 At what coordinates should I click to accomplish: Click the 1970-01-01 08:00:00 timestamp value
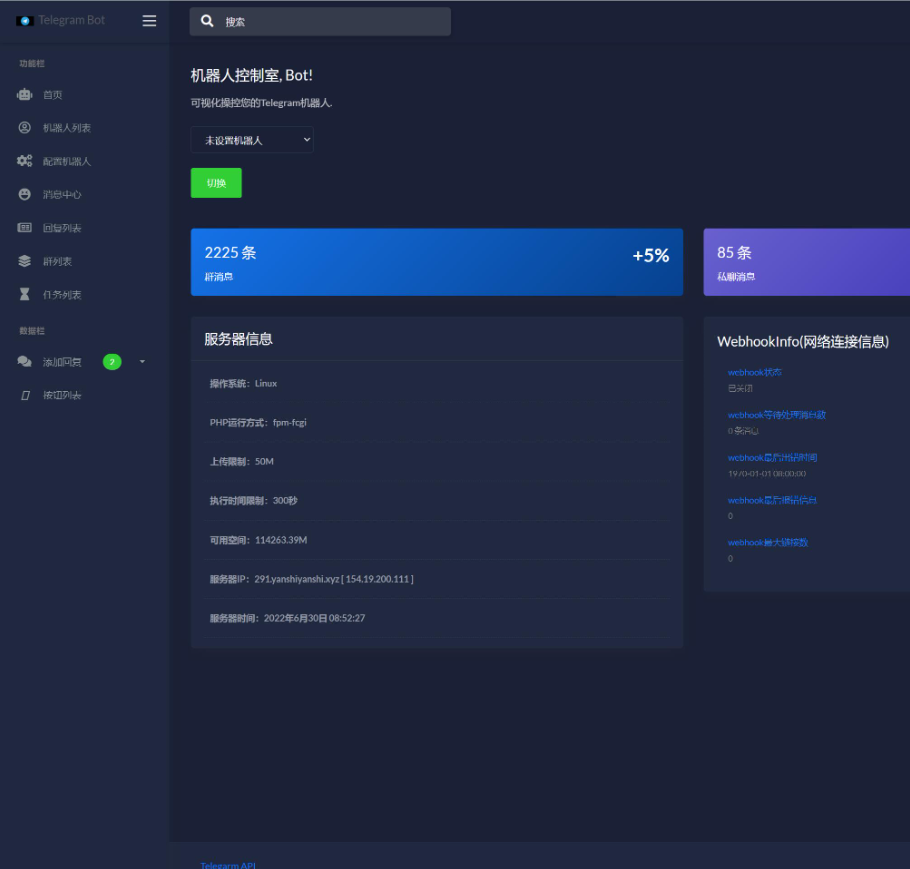767,473
